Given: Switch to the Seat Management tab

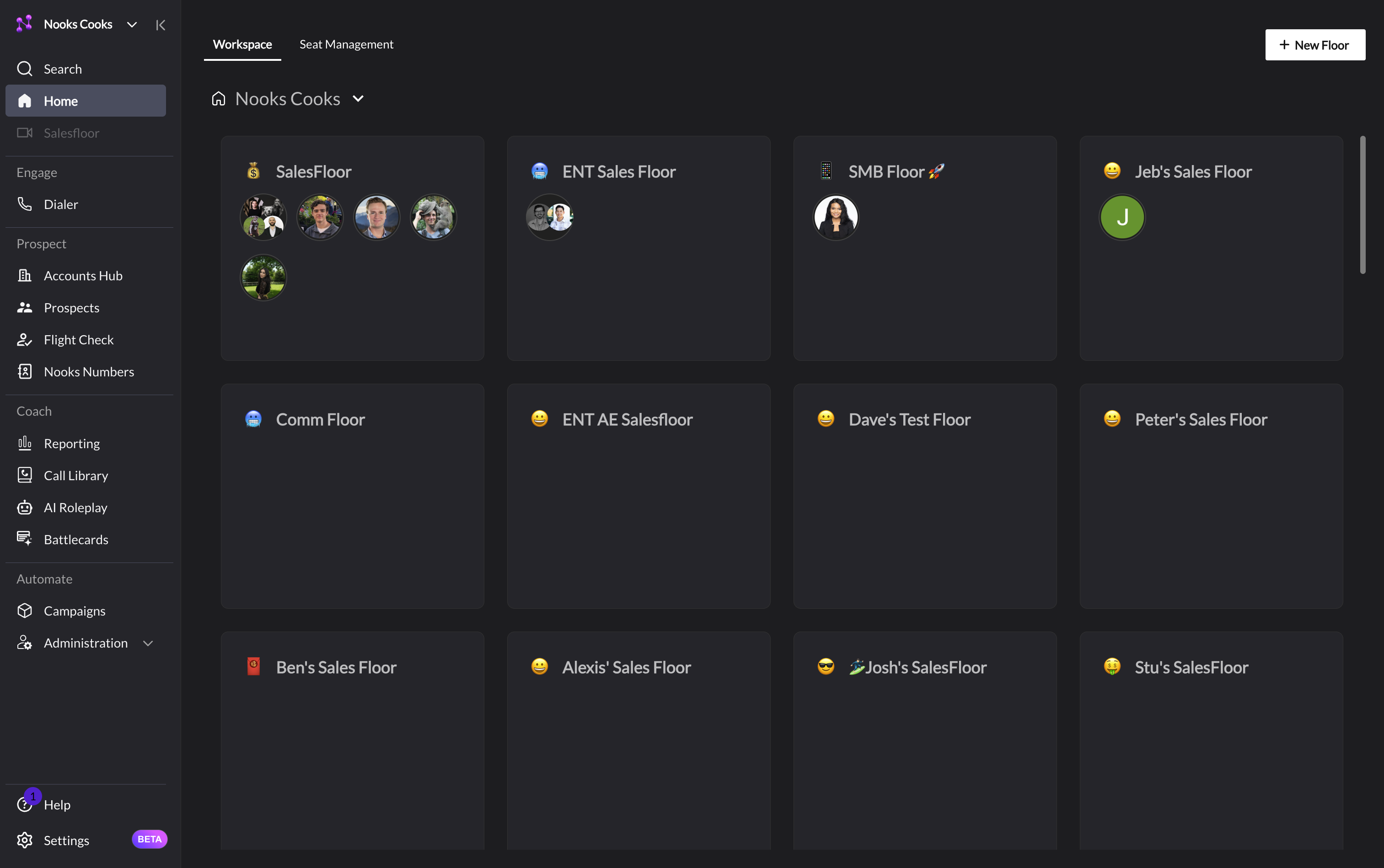Looking at the screenshot, I should click(346, 44).
